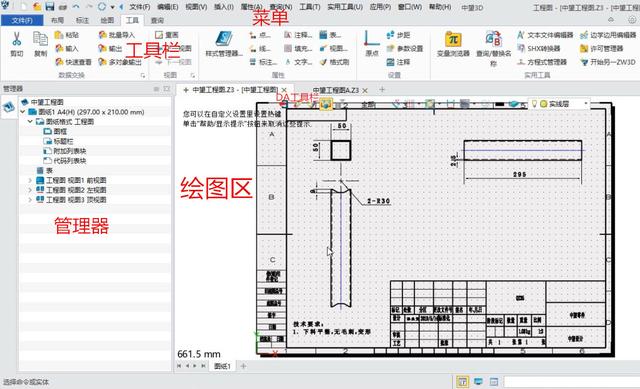
Task: Open the License Manager (许可管理器)
Action: point(602,49)
